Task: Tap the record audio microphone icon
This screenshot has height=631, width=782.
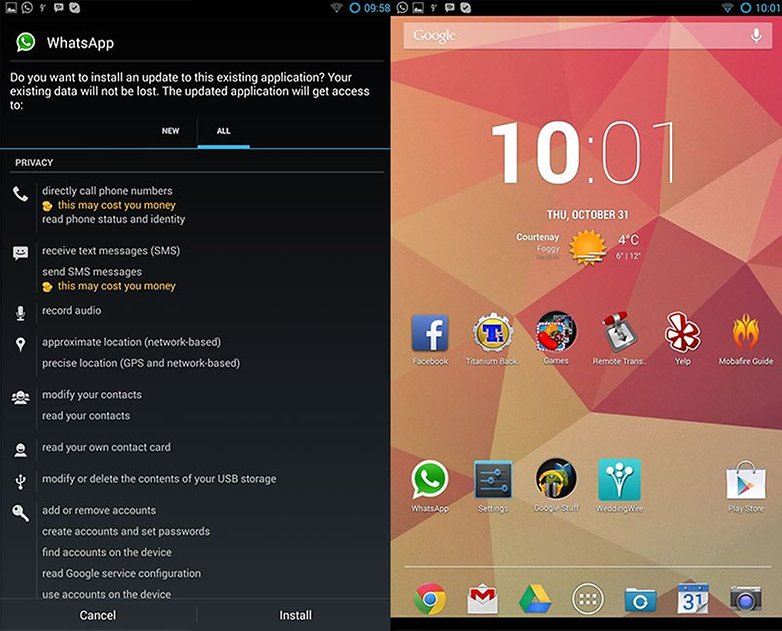Action: [20, 313]
